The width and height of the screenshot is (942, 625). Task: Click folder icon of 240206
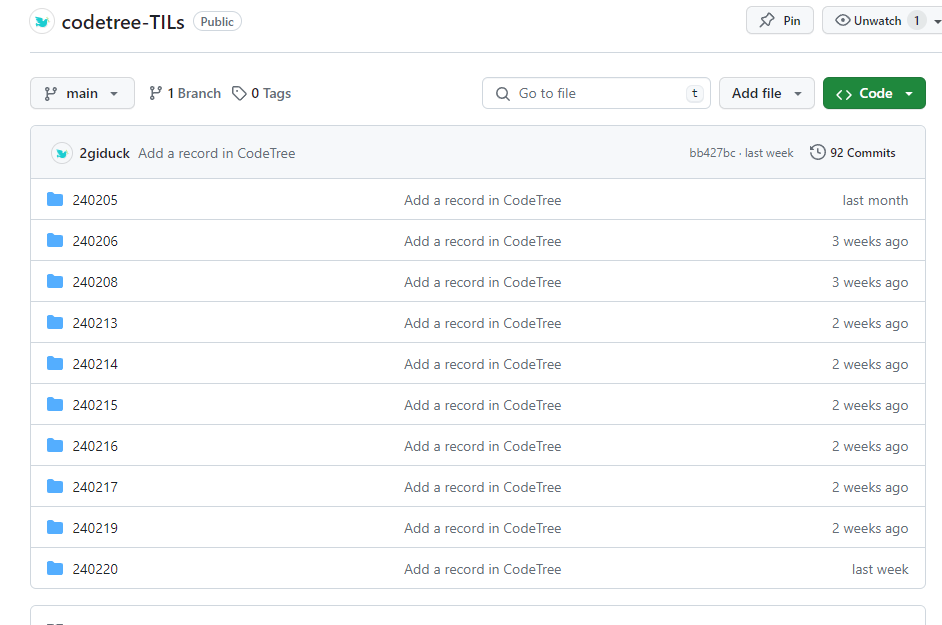coord(55,240)
